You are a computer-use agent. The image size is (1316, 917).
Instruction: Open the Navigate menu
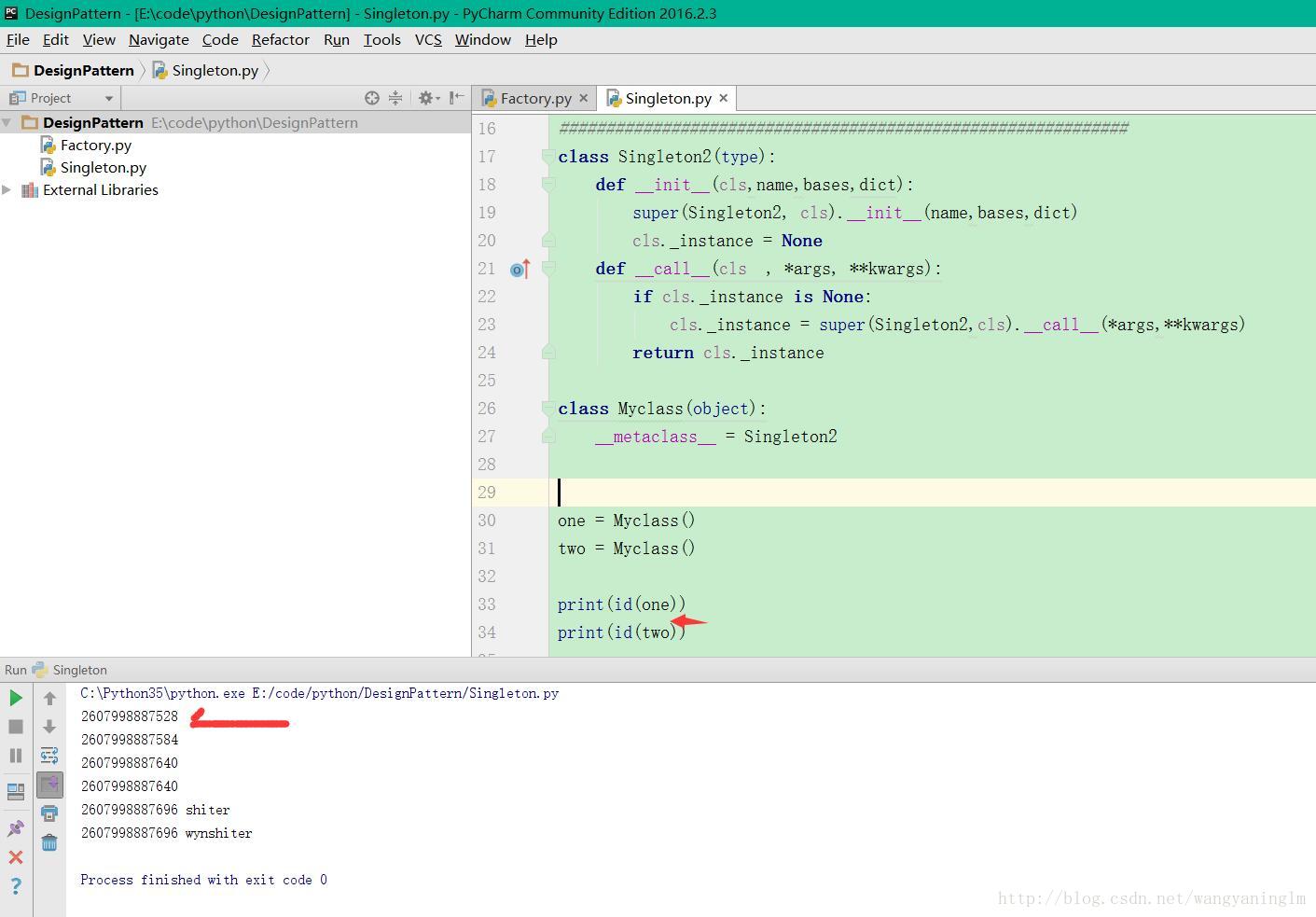click(159, 39)
